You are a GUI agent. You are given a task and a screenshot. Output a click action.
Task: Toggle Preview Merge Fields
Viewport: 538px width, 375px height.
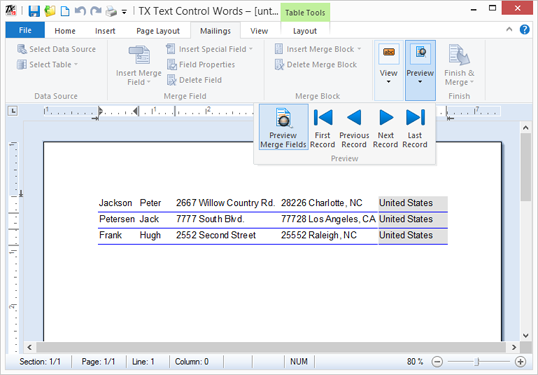[x=283, y=127]
